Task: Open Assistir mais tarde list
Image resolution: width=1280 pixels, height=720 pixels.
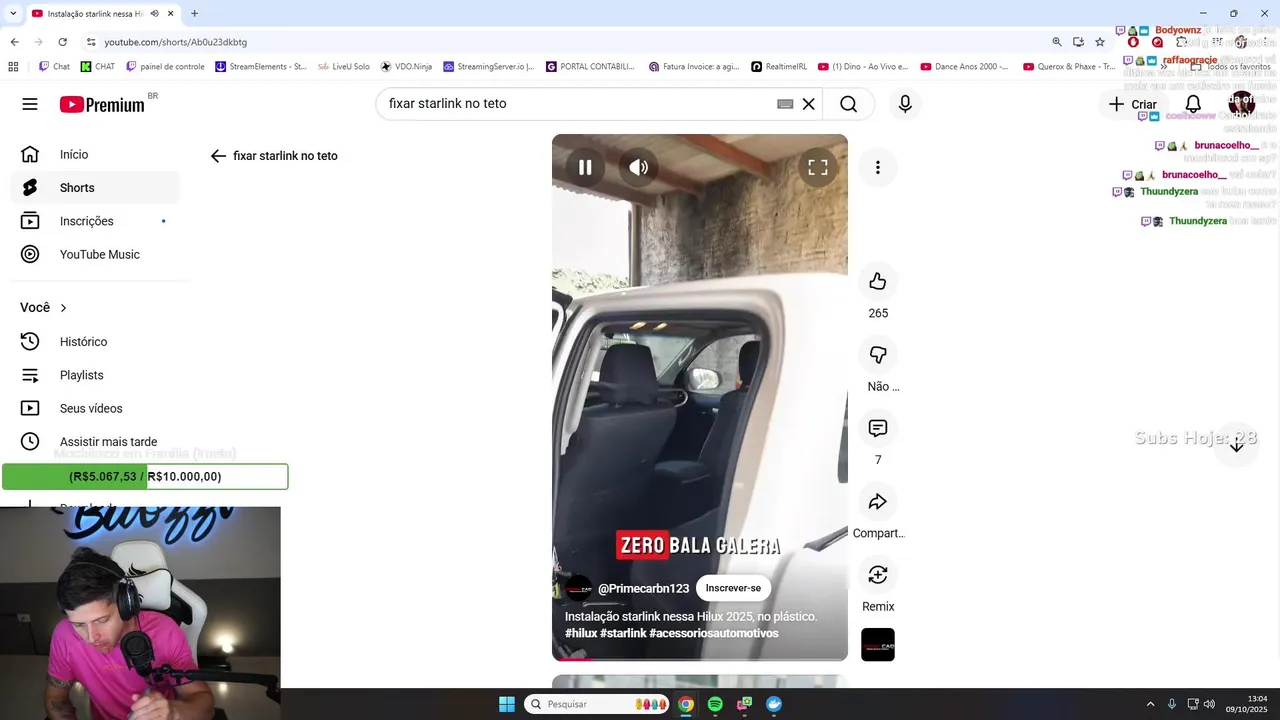Action: tap(95, 442)
